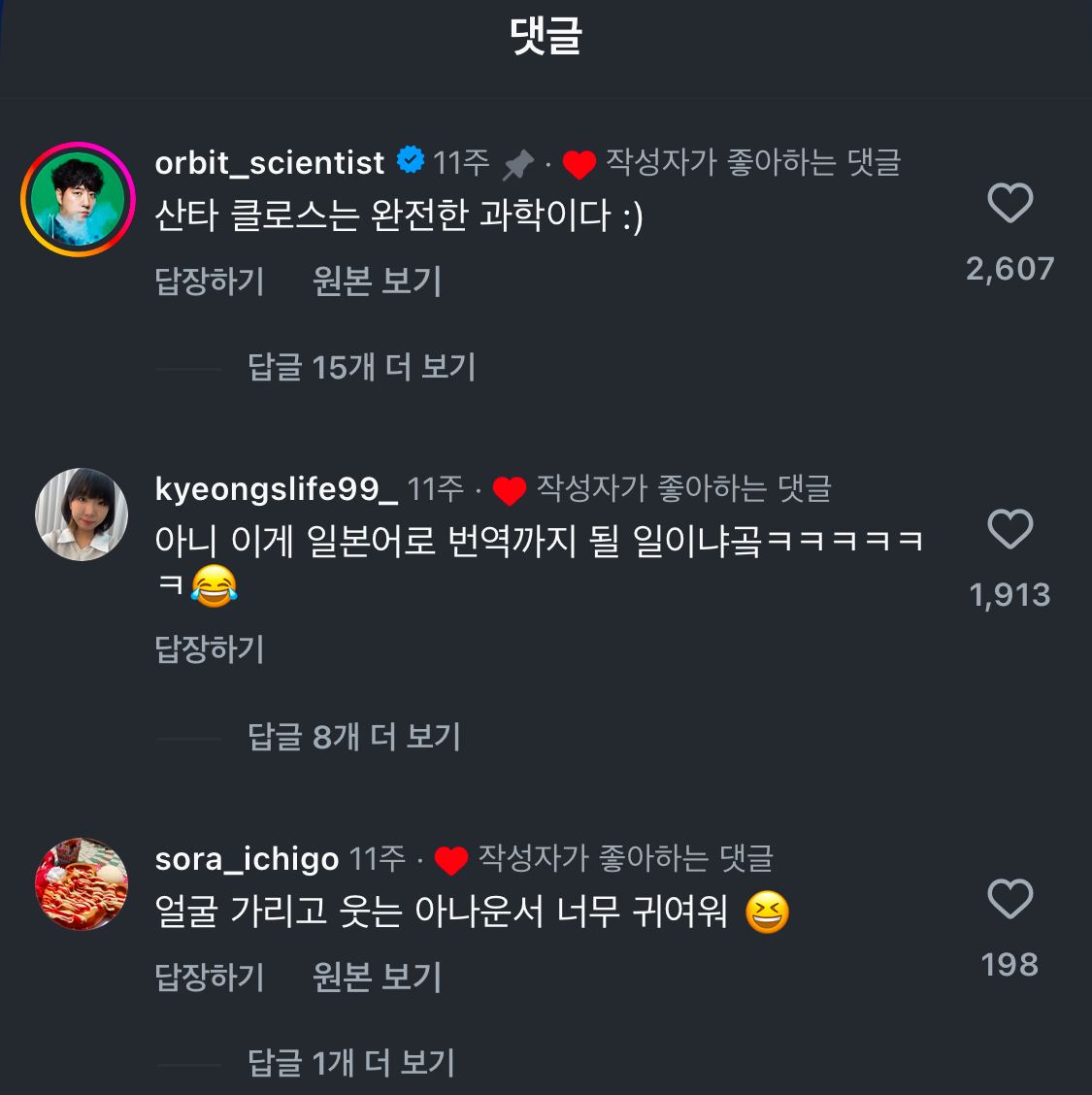Screen dimensions: 1092x1095
Task: Expand 답글 15개 더 보기 replies
Action: [362, 367]
